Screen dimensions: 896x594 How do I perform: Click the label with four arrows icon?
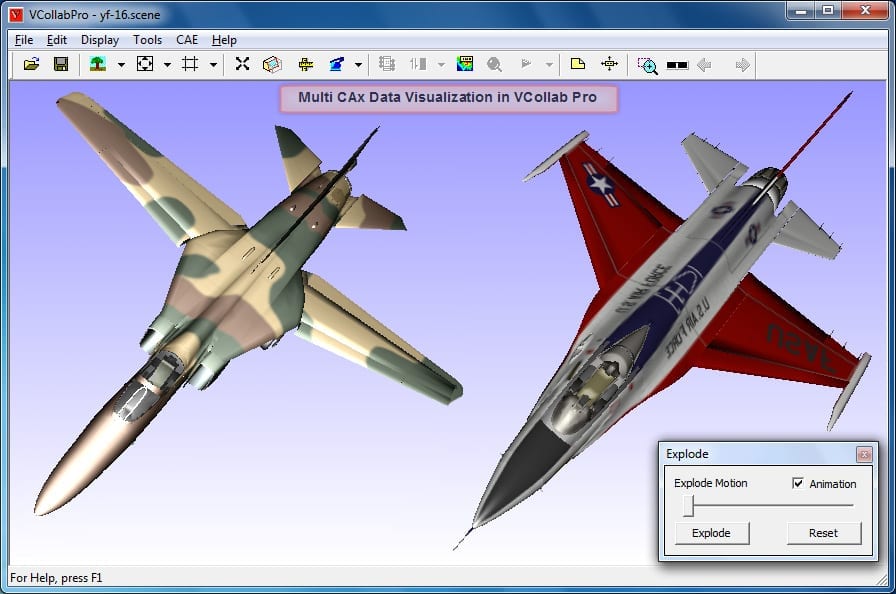[610, 64]
